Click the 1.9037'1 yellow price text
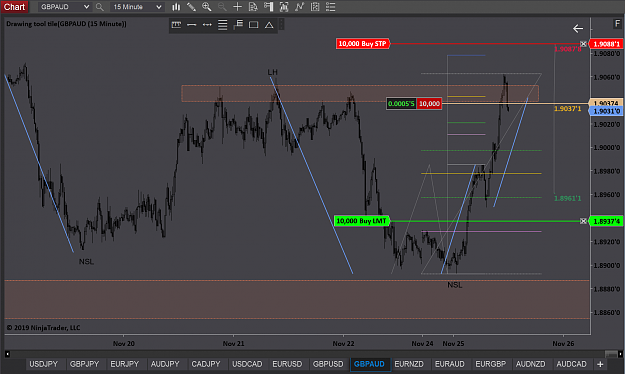 pos(568,108)
